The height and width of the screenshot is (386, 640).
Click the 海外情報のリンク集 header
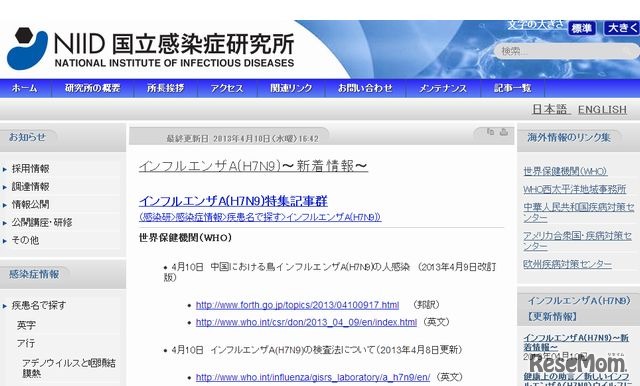(x=569, y=138)
